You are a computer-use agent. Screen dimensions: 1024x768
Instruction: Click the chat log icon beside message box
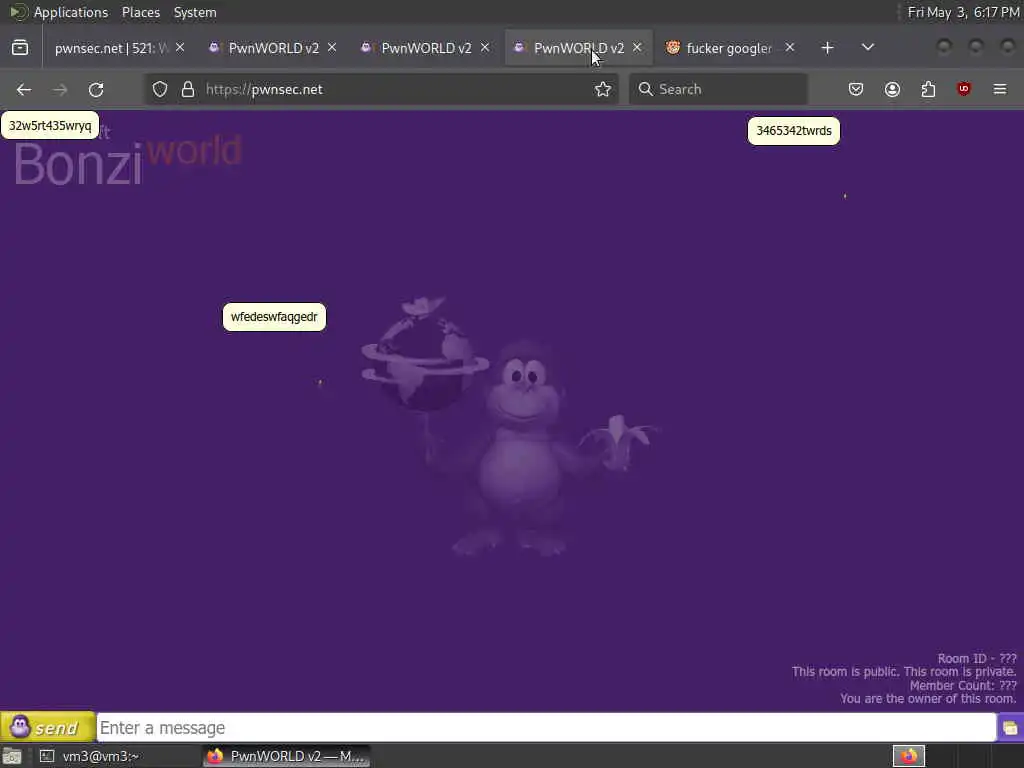click(x=1010, y=728)
